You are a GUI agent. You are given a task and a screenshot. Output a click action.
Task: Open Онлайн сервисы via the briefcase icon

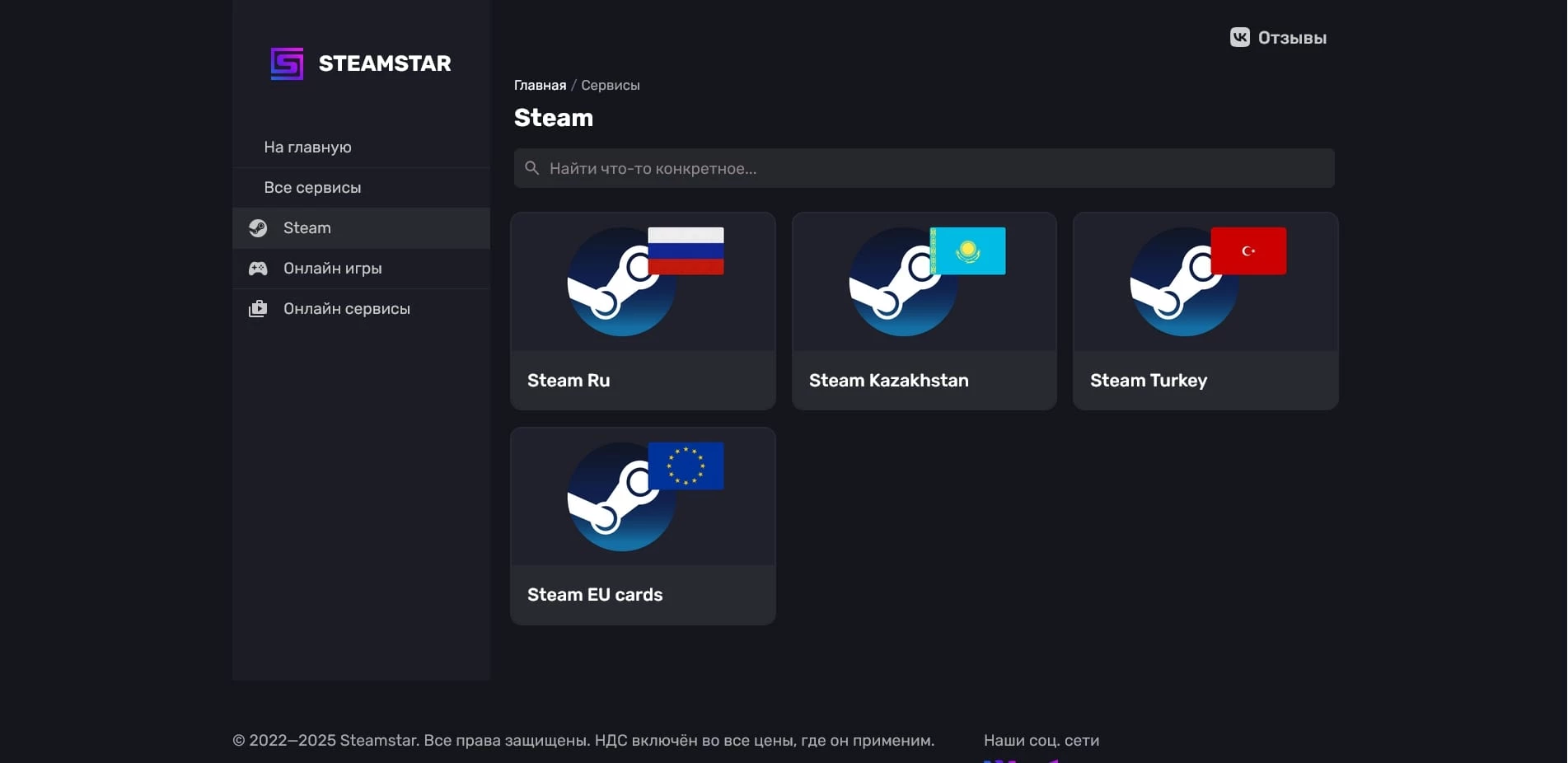pos(258,308)
